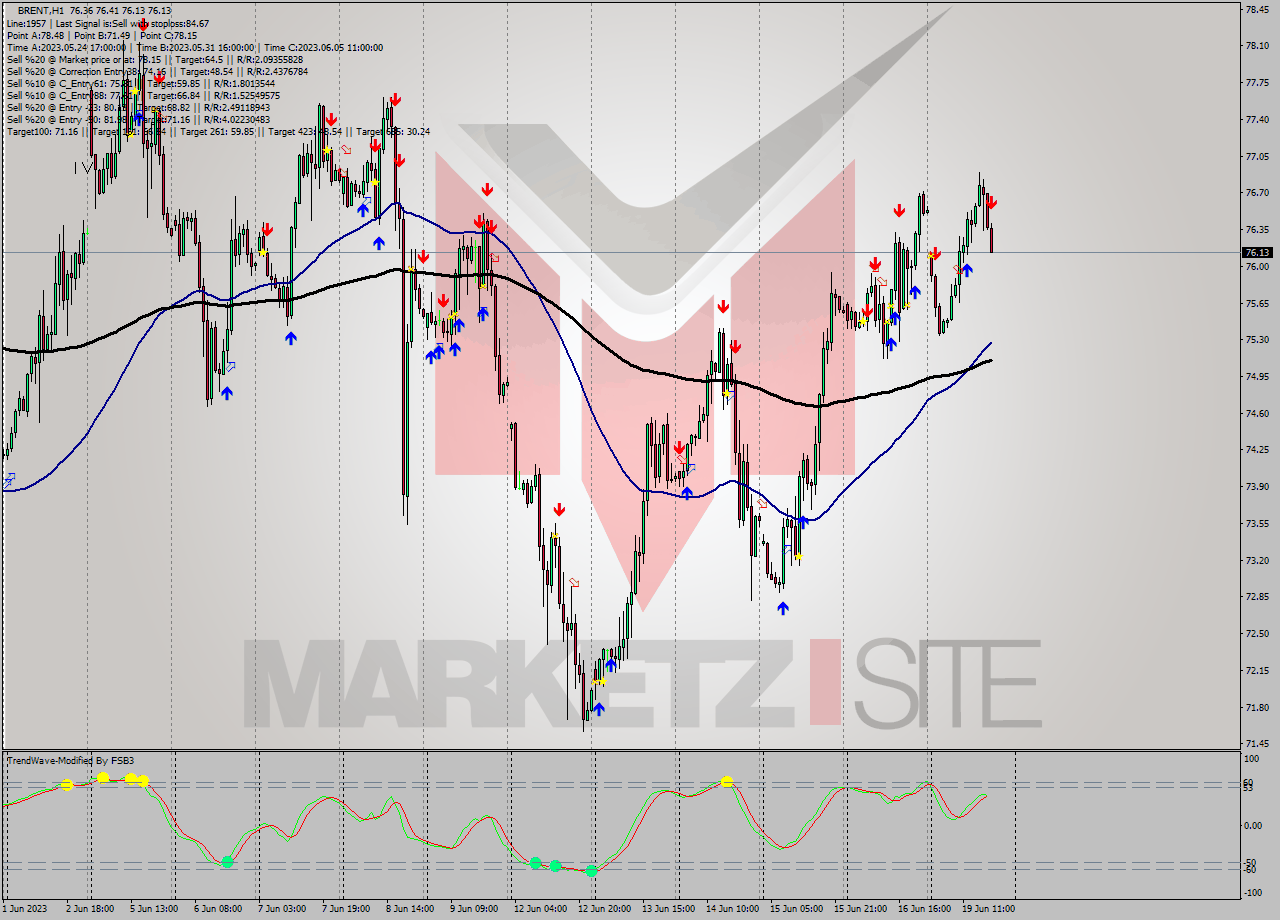Viewport: 1280px width, 920px height.
Task: Click the 74.25 price axis label
Action: click(x=1257, y=450)
